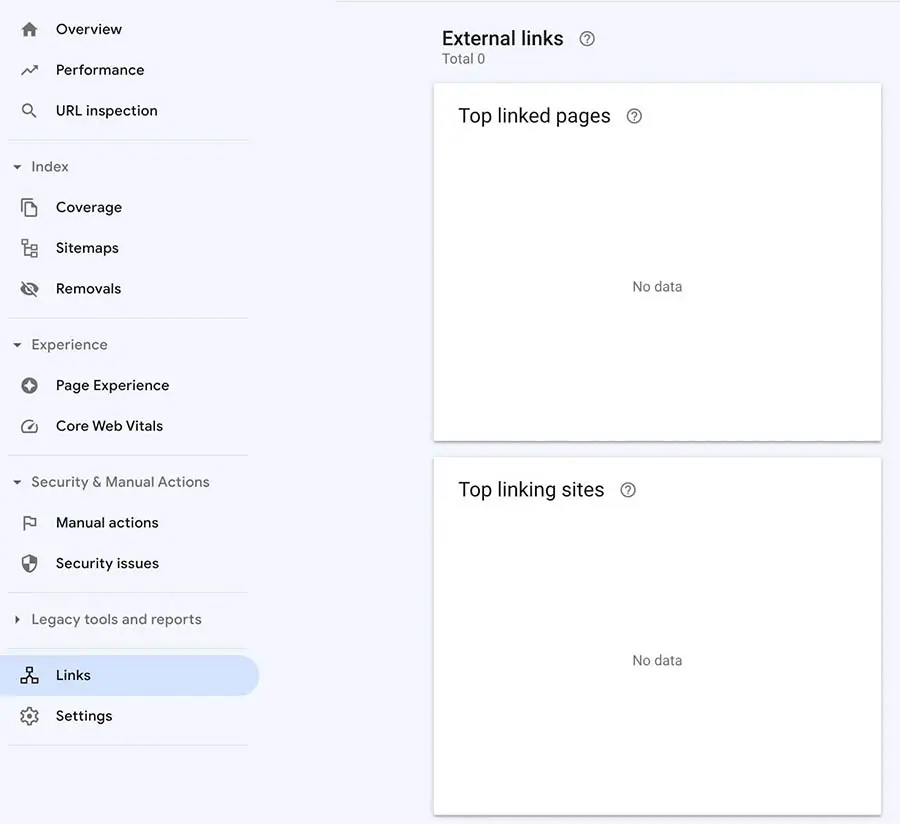Open help for External links
The image size is (900, 824).
point(587,39)
